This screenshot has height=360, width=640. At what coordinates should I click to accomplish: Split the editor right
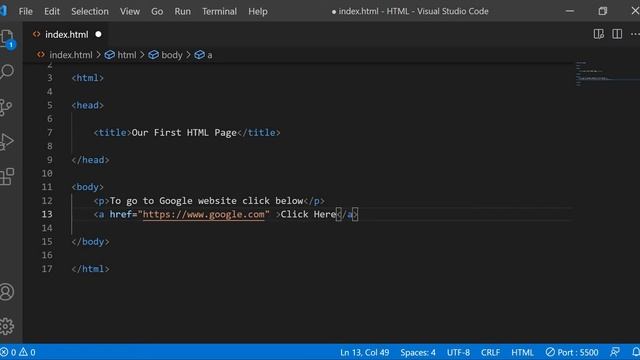[617, 34]
